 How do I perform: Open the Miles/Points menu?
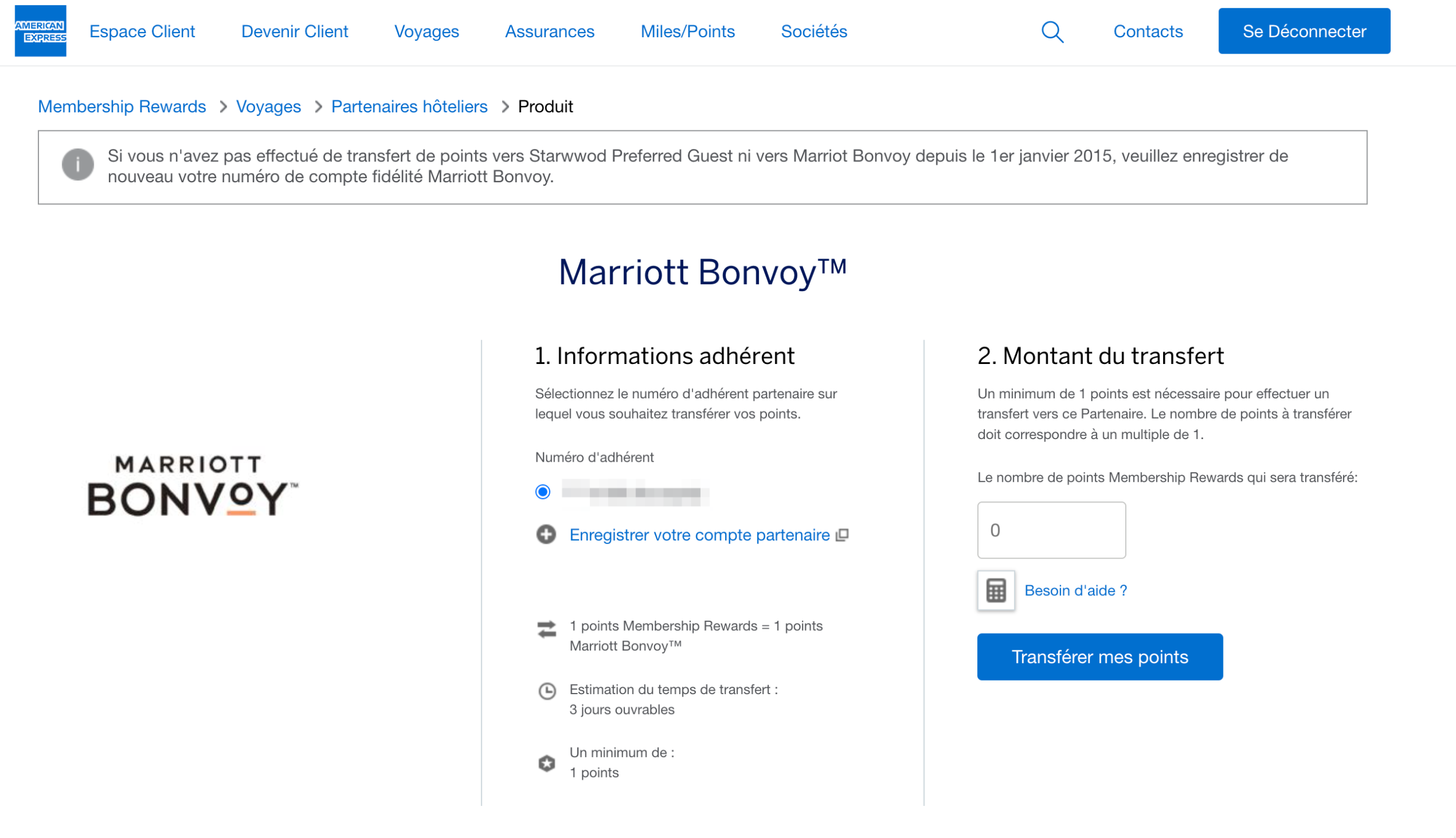pyautogui.click(x=687, y=31)
